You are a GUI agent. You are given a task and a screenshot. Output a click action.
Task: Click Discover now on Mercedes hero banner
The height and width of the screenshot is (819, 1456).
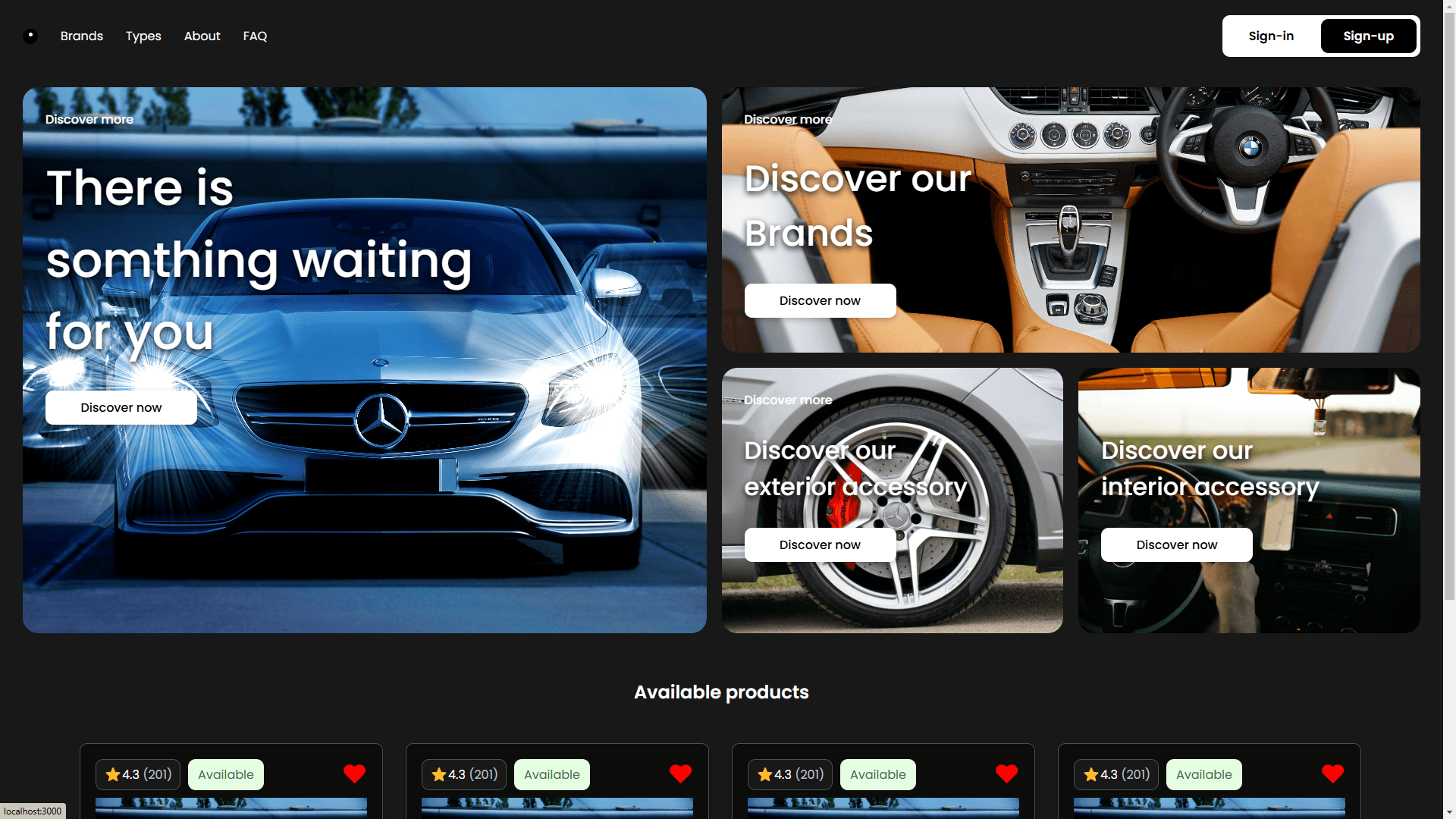pos(121,407)
